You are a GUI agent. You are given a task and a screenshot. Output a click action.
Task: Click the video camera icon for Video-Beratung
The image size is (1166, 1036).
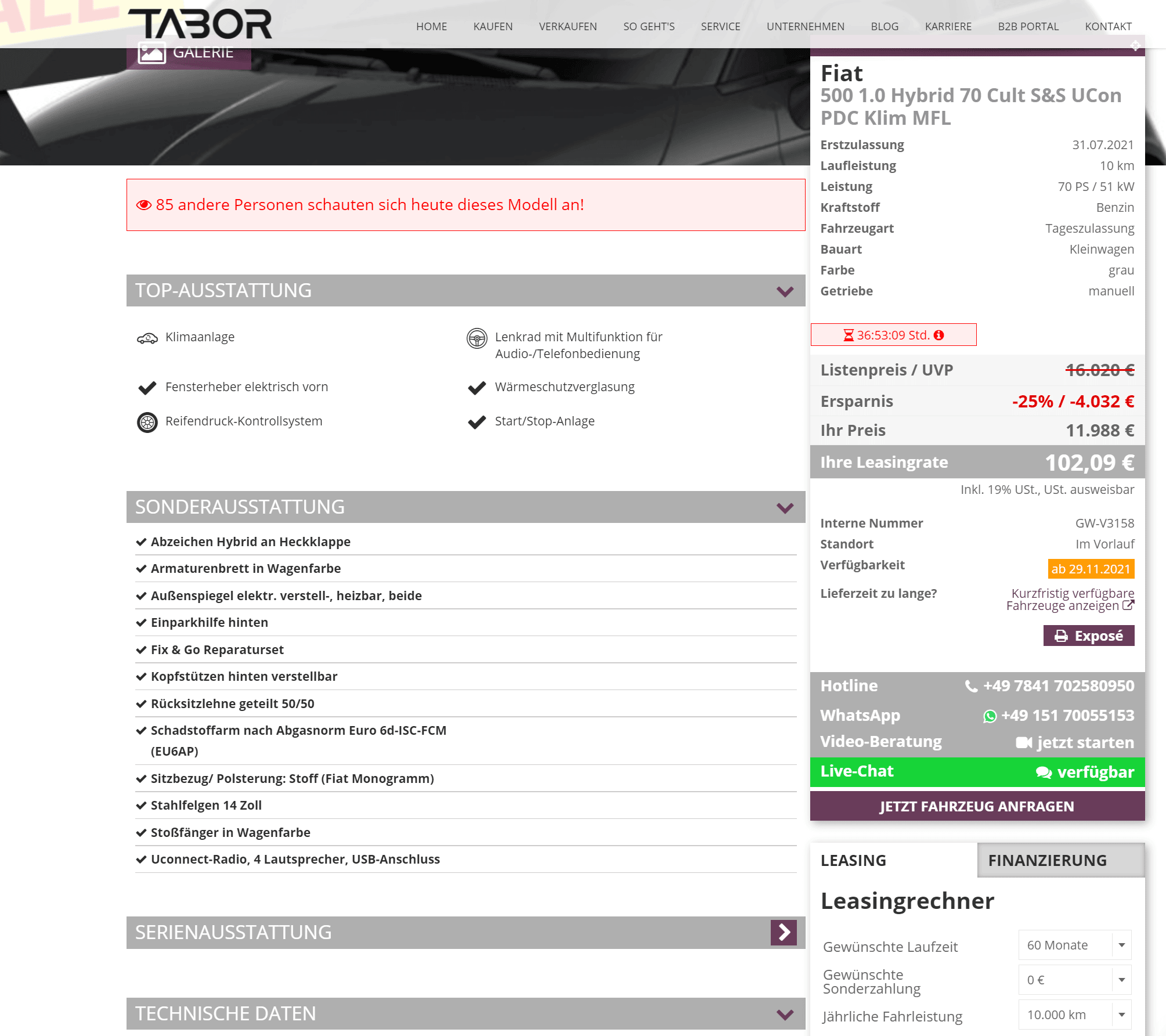1024,743
